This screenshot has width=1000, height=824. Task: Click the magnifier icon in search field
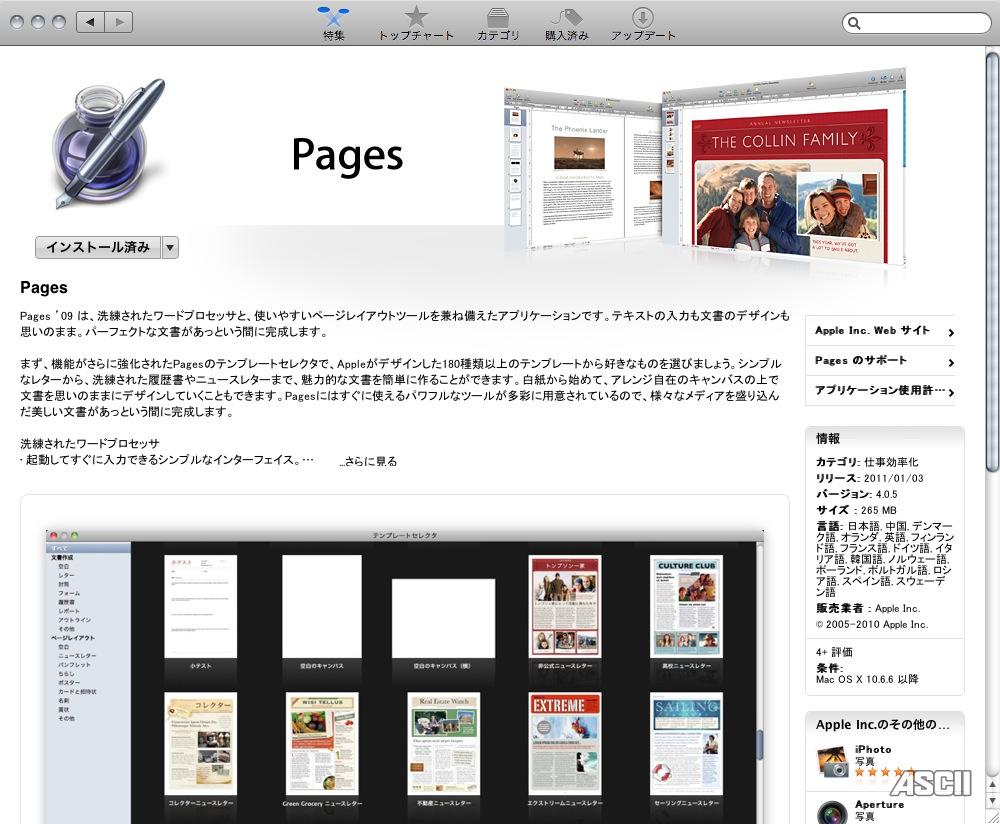coord(855,24)
